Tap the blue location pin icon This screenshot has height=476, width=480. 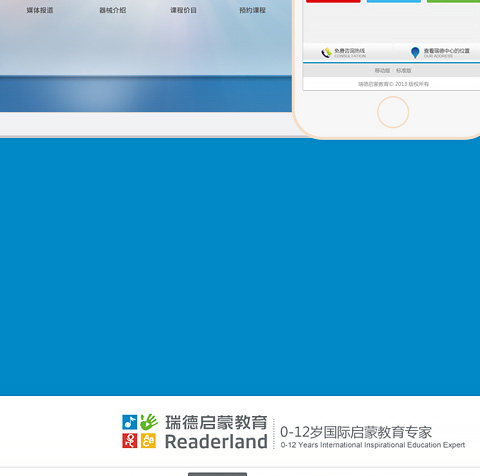tap(415, 53)
